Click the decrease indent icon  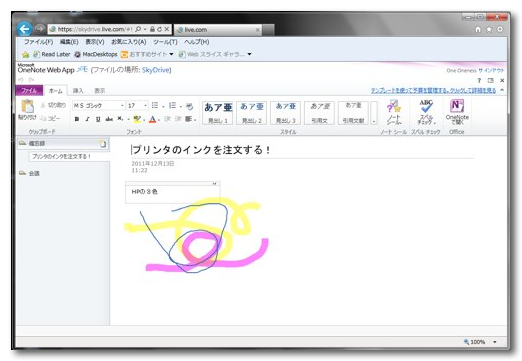[x=168, y=119]
